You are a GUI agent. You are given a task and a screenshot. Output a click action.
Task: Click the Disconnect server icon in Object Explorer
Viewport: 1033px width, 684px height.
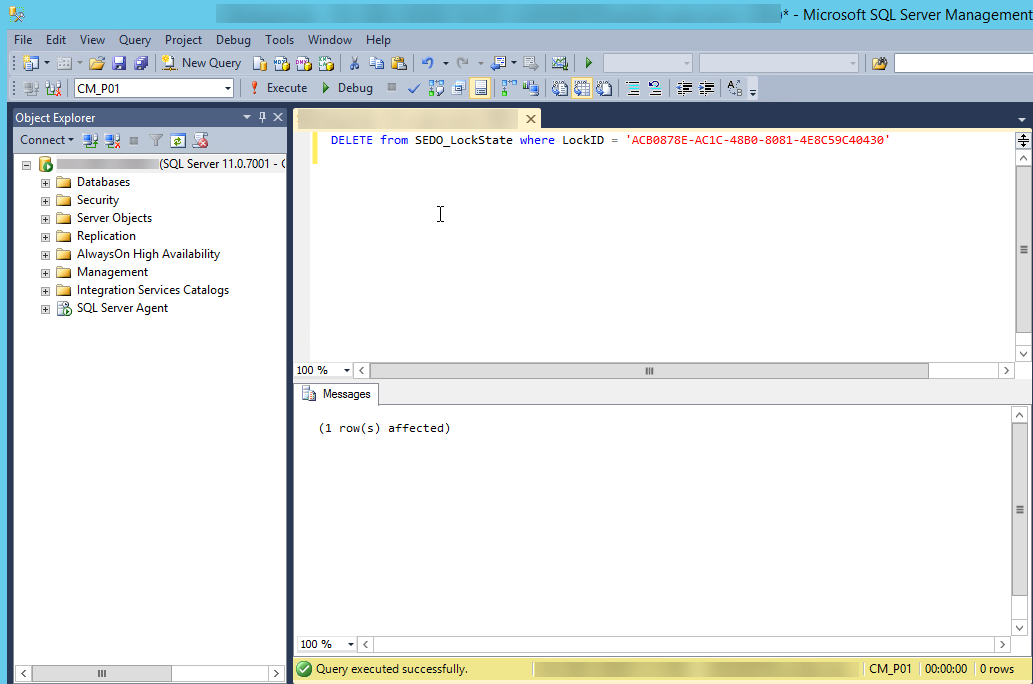(112, 140)
